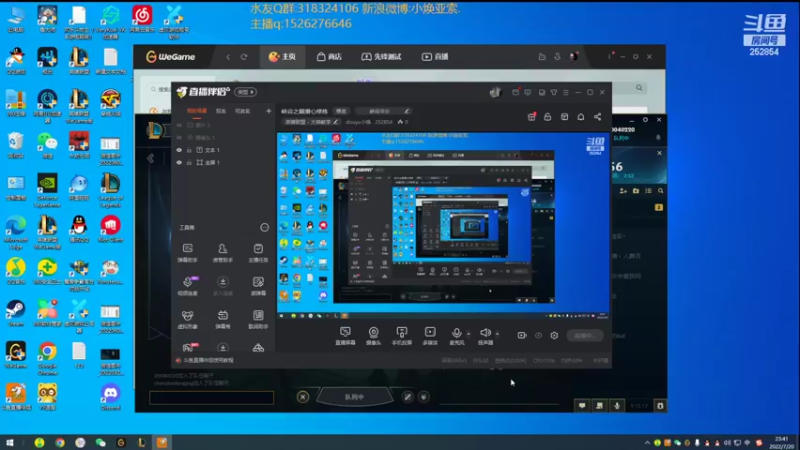The image size is (800, 450).
Task: Open the purple-badged microphone tool icon
Action: (187, 286)
